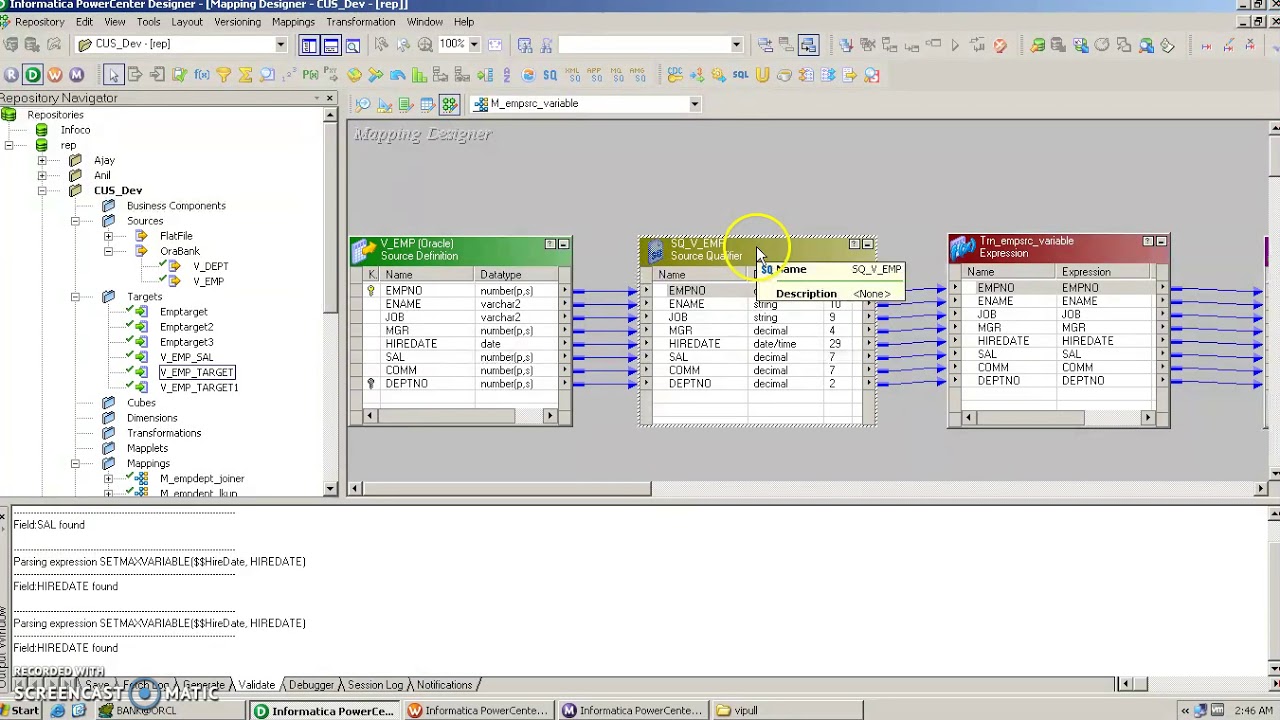Image resolution: width=1280 pixels, height=720 pixels.
Task: Collapse the Targets node
Action: coord(75,297)
